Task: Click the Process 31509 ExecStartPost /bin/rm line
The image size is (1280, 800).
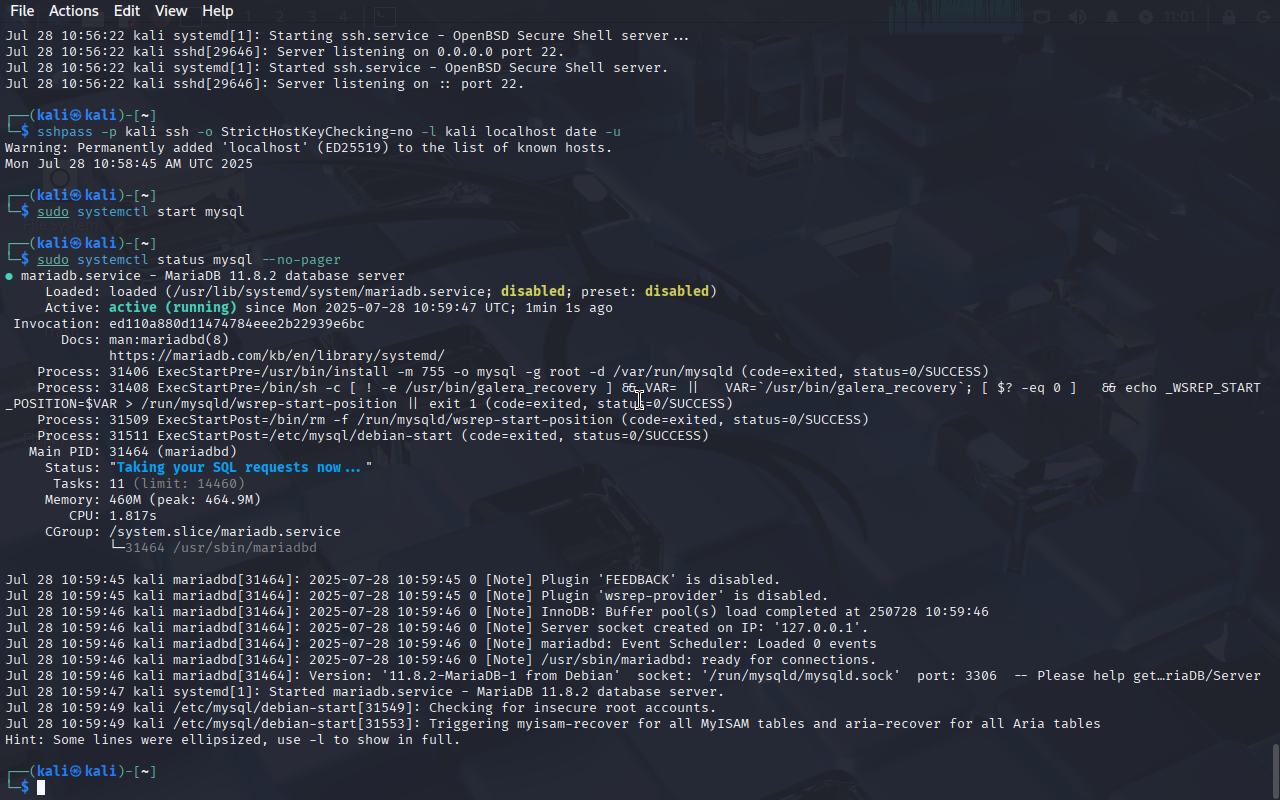Action: tap(453, 420)
